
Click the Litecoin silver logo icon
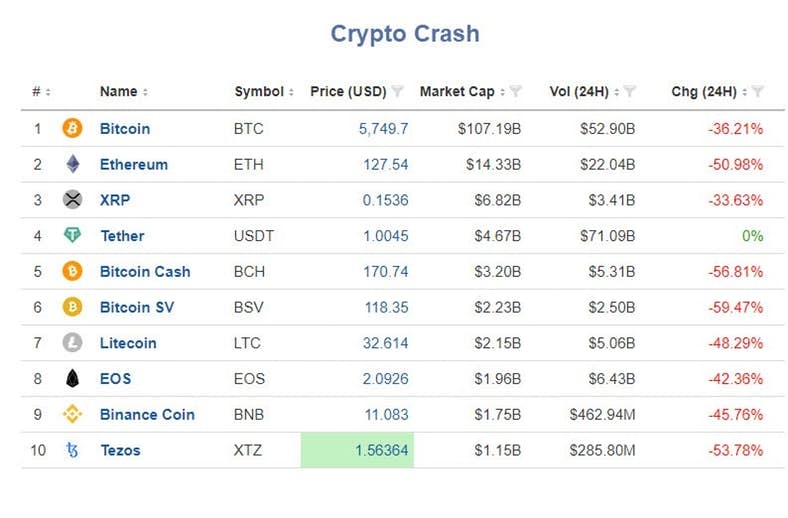tap(72, 343)
